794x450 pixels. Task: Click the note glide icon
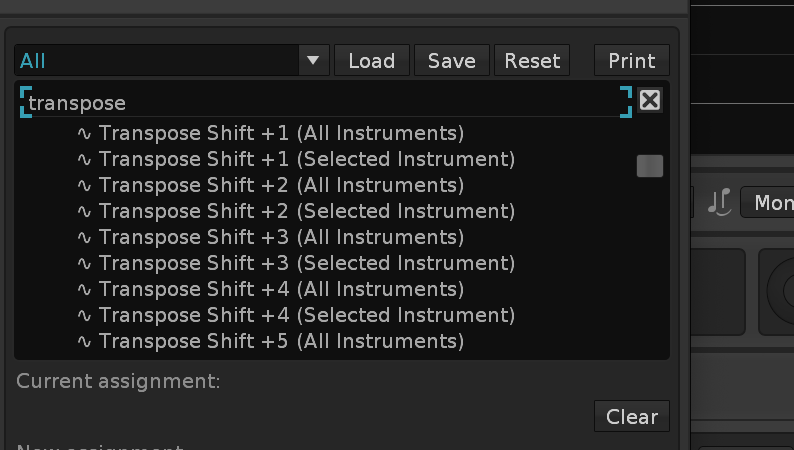[719, 203]
